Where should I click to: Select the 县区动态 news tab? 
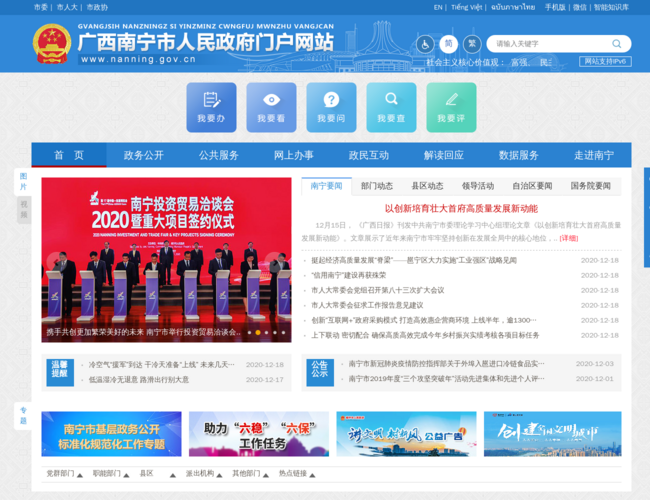point(427,186)
